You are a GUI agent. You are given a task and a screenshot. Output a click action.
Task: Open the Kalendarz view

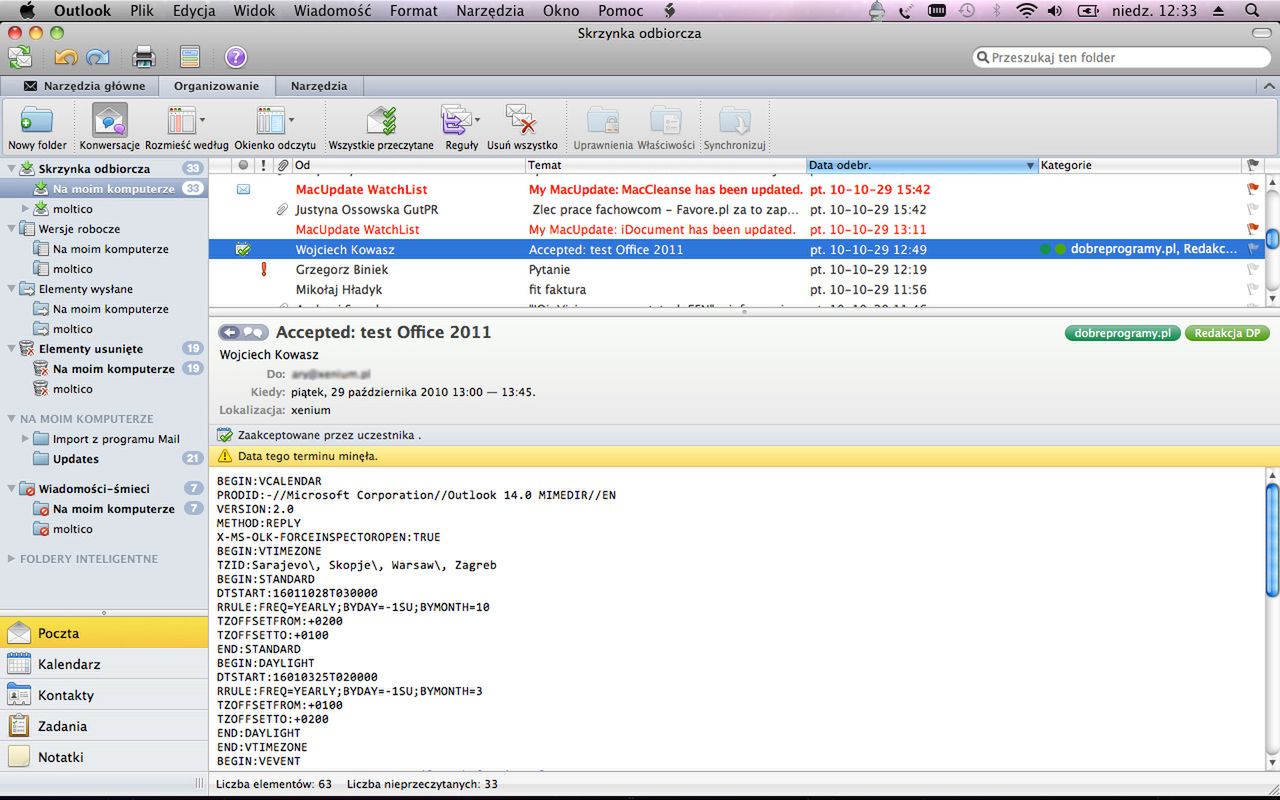pyautogui.click(x=104, y=664)
